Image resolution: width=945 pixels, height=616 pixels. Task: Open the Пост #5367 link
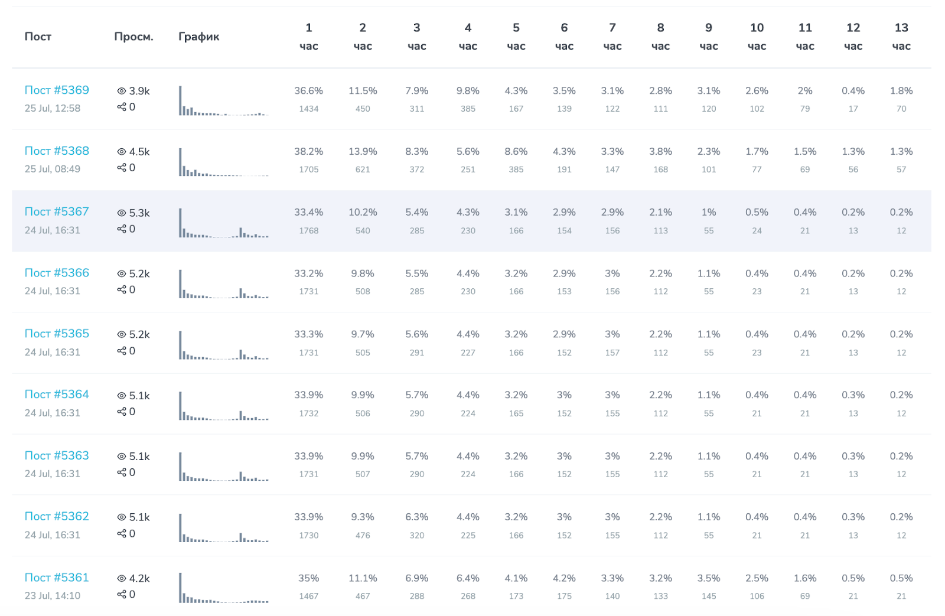tap(57, 212)
